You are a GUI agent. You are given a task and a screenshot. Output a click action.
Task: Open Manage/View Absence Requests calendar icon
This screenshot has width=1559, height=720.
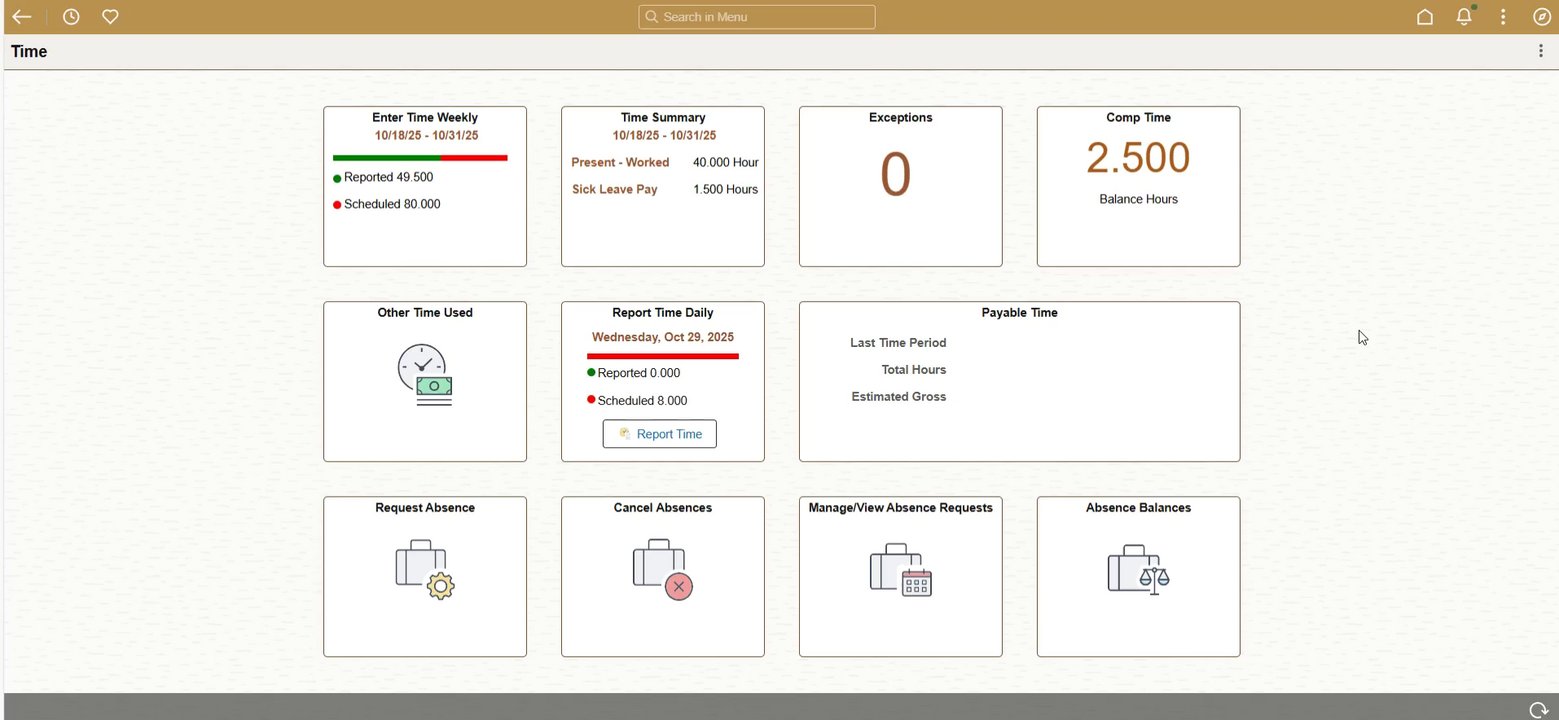click(x=901, y=569)
